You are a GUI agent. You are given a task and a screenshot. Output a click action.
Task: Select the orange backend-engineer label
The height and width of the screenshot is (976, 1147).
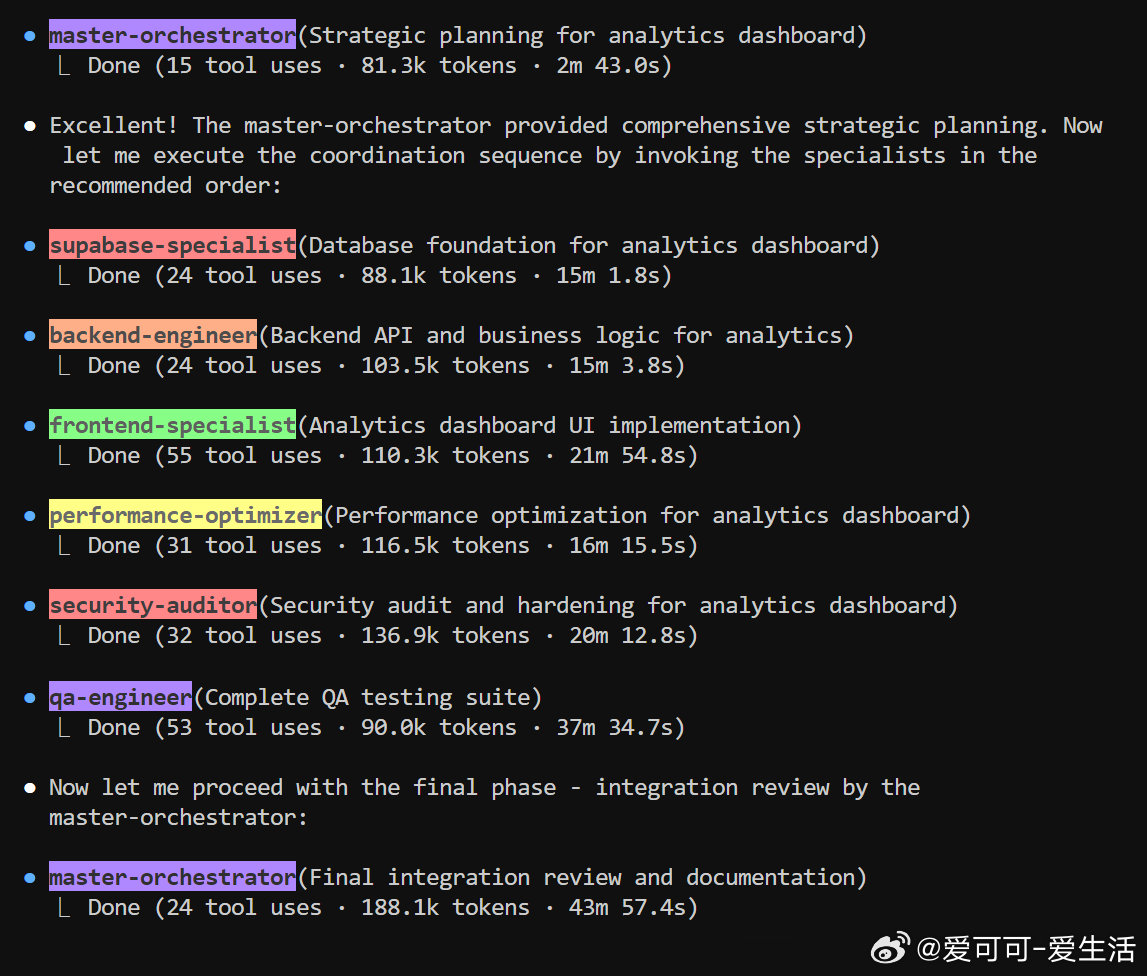tap(153, 335)
